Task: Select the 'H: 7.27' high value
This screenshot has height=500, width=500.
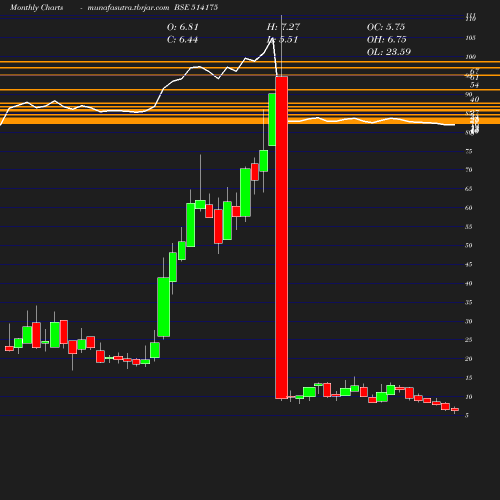Action: (283, 27)
